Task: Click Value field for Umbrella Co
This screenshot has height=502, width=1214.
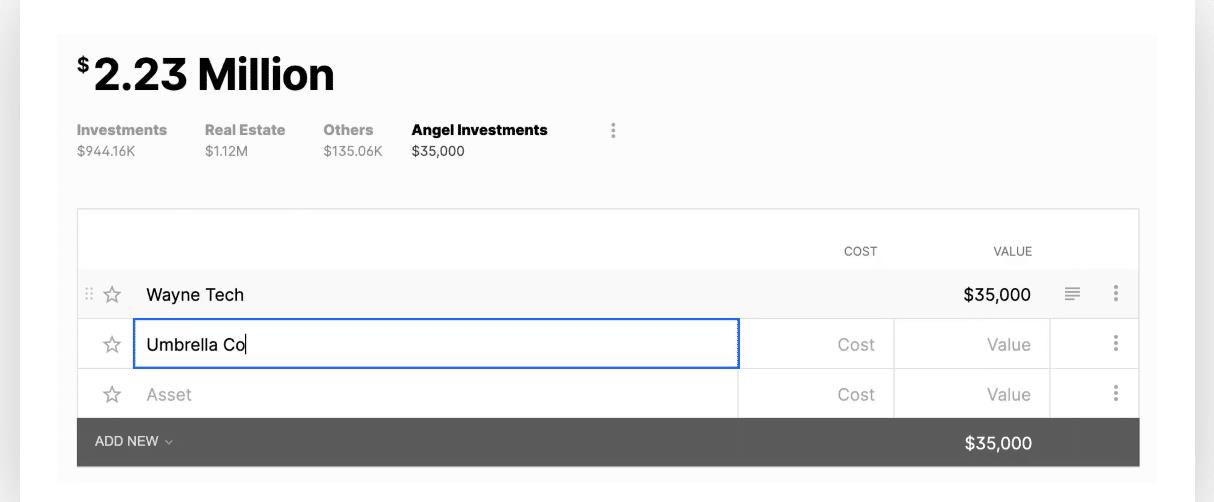Action: 972,345
